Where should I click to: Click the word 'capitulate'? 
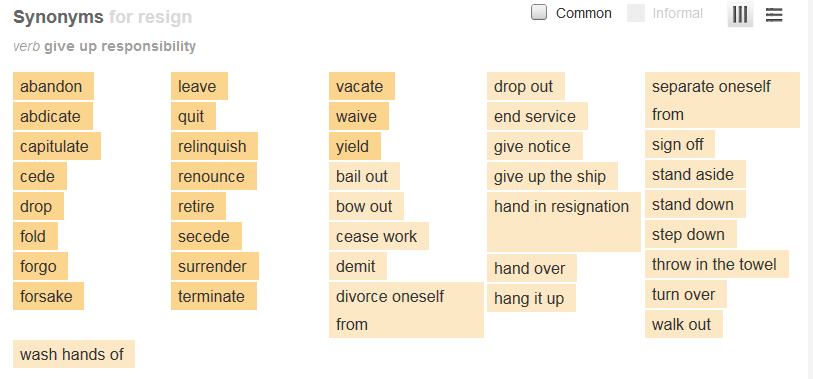[57, 146]
